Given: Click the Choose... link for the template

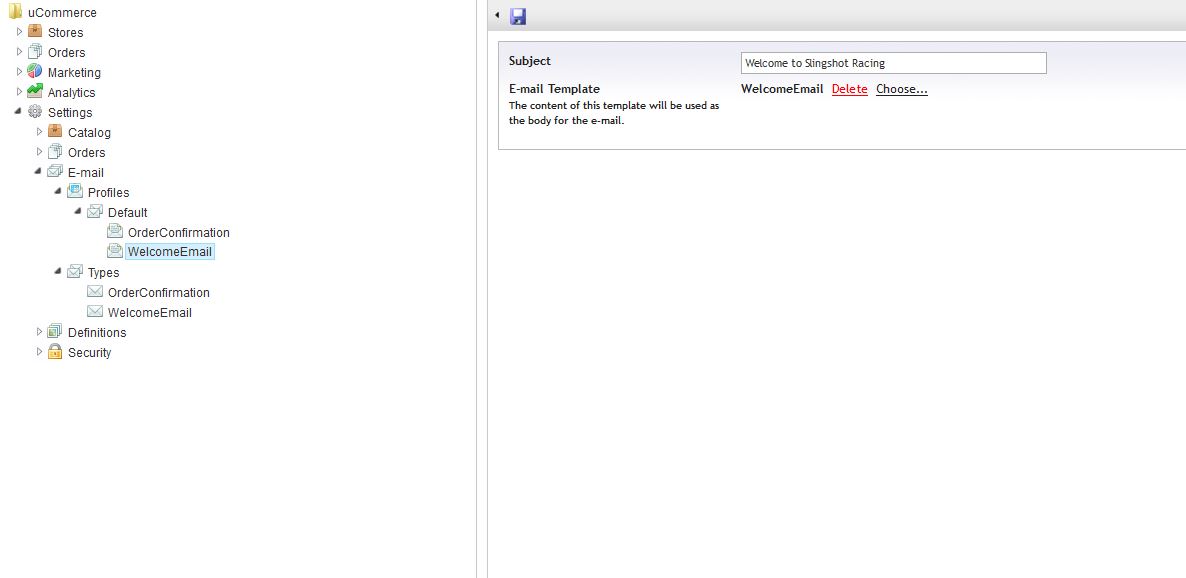Looking at the screenshot, I should click(x=902, y=89).
